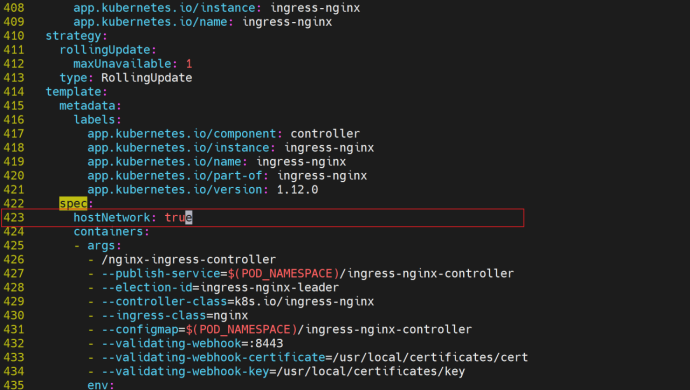Screen dimensions: 690x390
Task: Click '--ingress-class' flag on line 430
Action: [x=154, y=316]
